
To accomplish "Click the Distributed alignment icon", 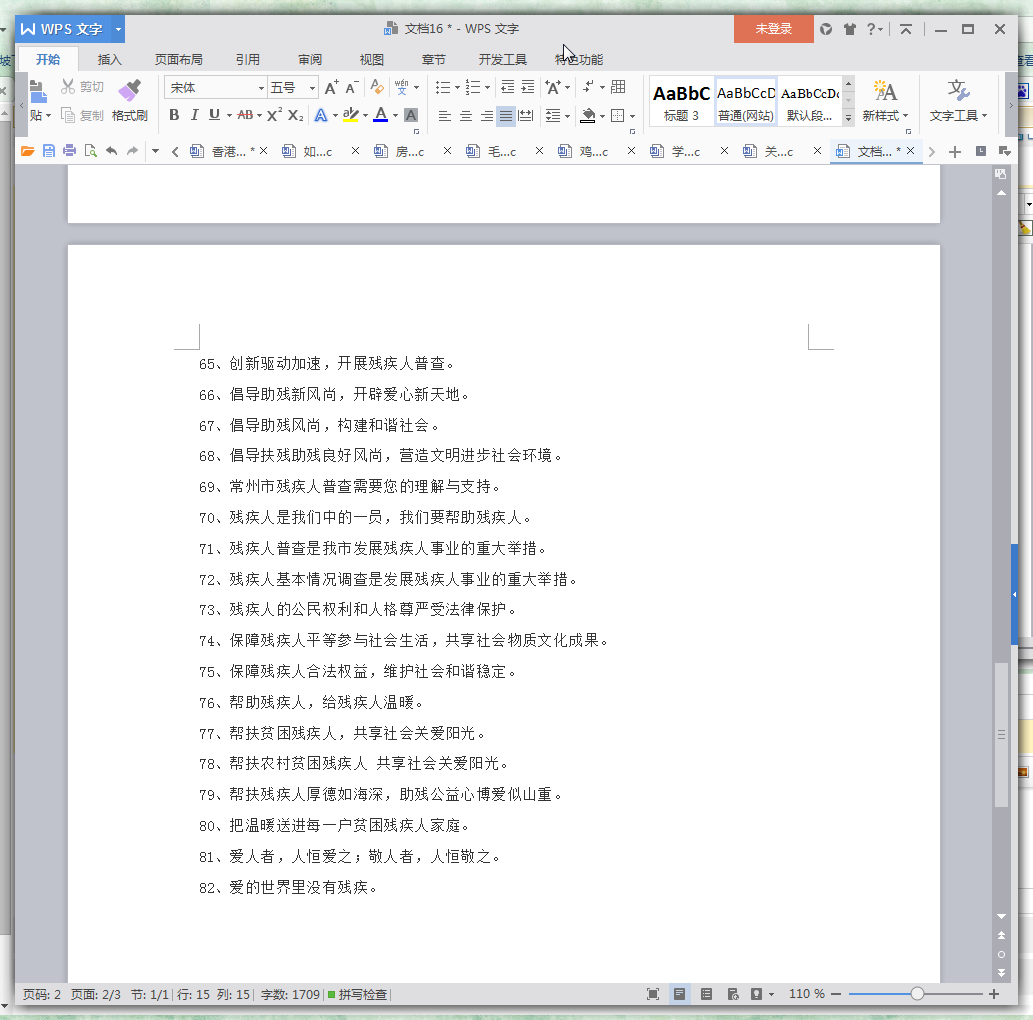I will pyautogui.click(x=526, y=116).
